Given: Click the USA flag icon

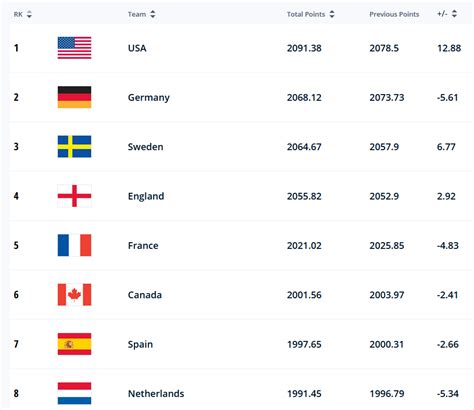Looking at the screenshot, I should [x=74, y=48].
